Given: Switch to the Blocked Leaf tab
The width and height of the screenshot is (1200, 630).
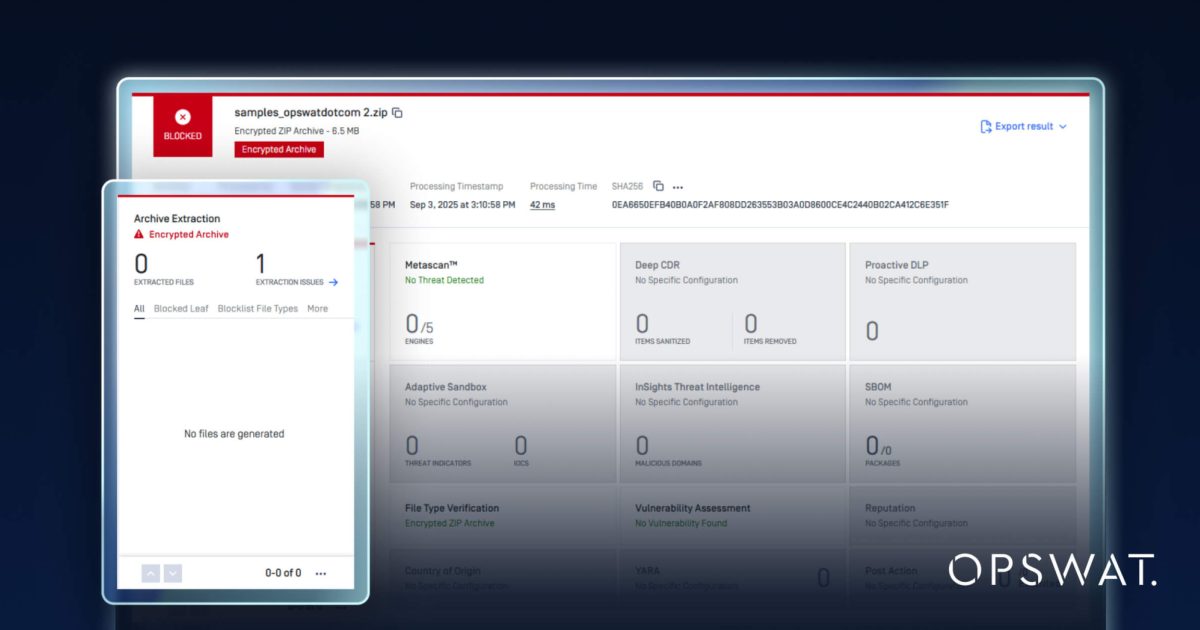Looking at the screenshot, I should tap(181, 309).
